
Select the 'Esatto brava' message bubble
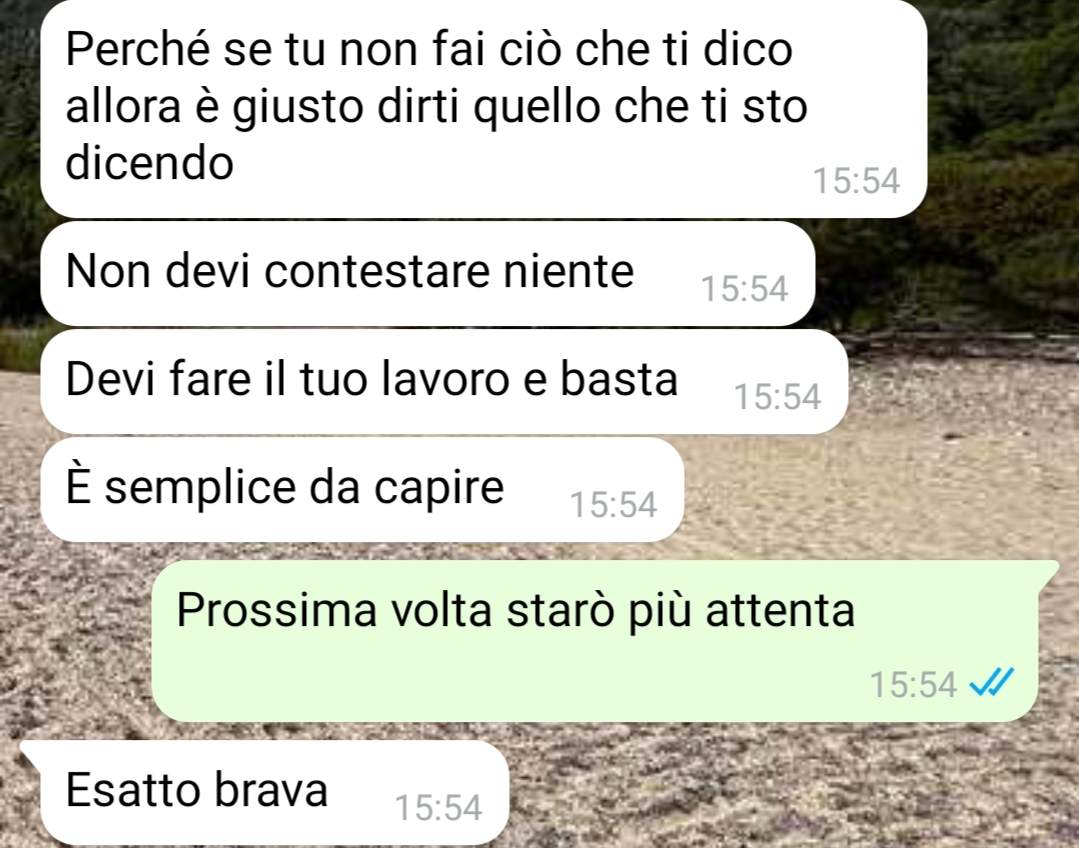point(275,792)
